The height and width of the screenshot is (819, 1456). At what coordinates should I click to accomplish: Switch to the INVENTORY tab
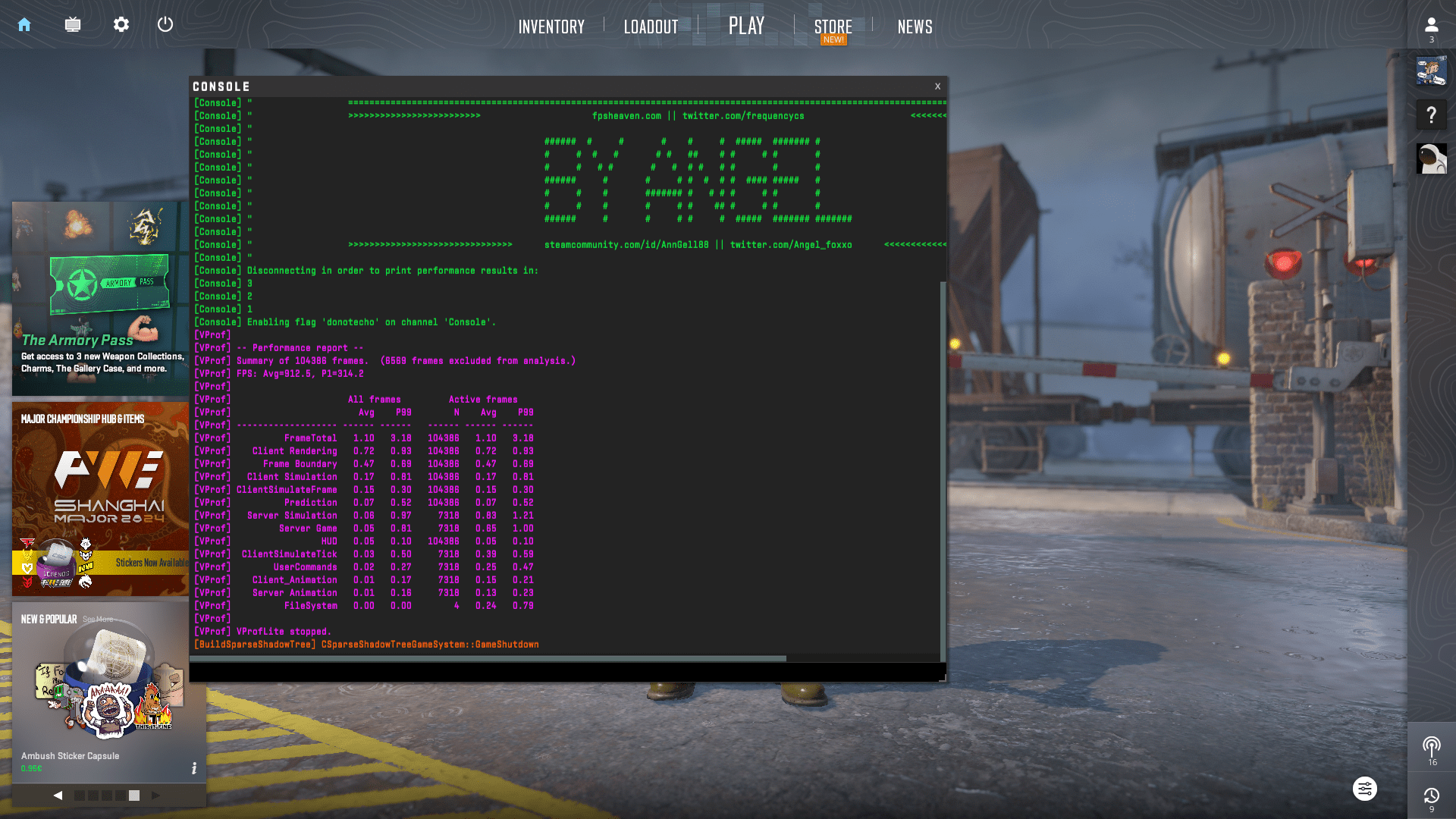click(x=551, y=27)
